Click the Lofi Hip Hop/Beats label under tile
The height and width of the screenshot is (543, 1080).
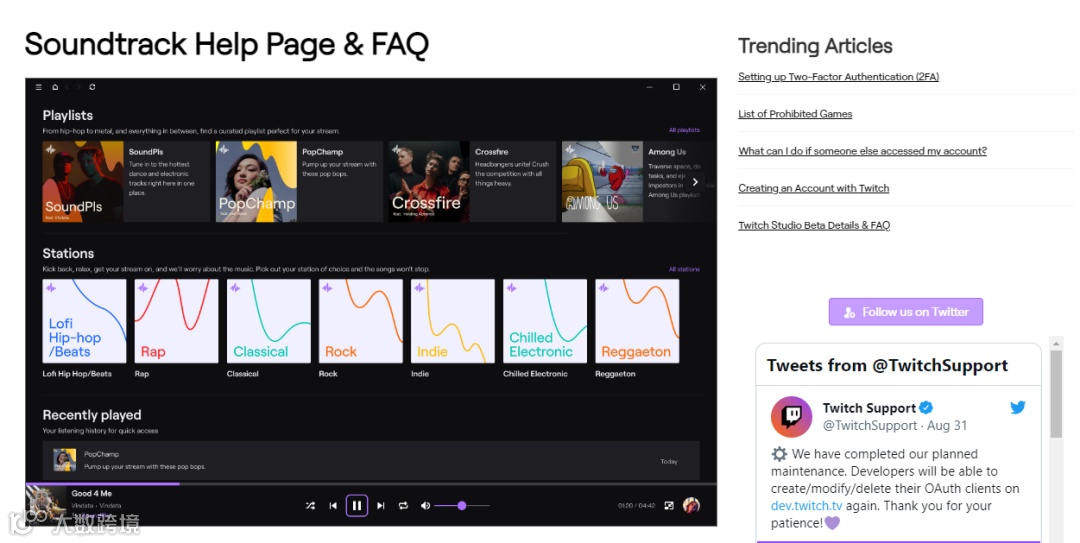tap(77, 373)
